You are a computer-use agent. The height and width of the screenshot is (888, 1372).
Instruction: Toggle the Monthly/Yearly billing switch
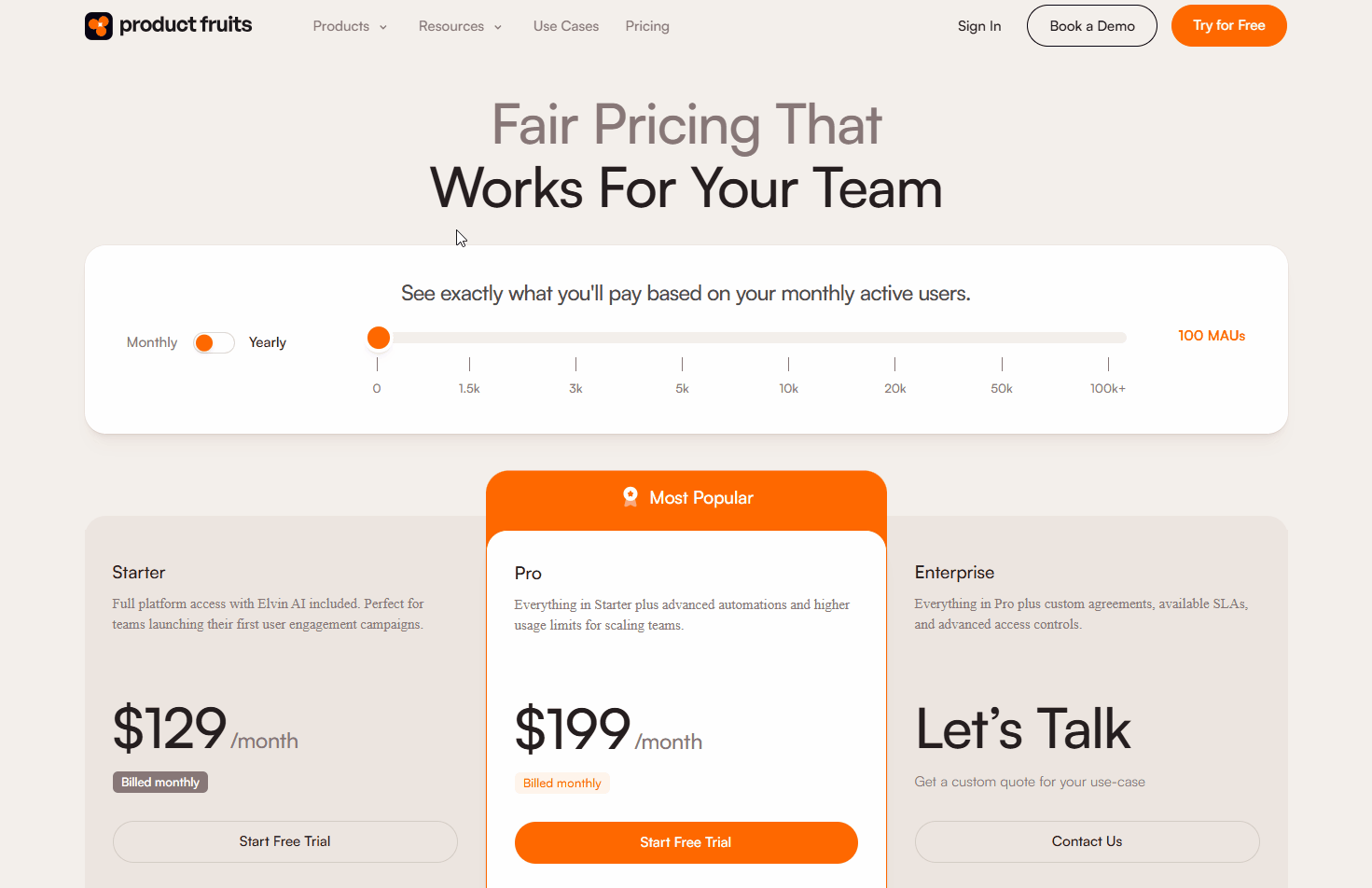coord(214,342)
